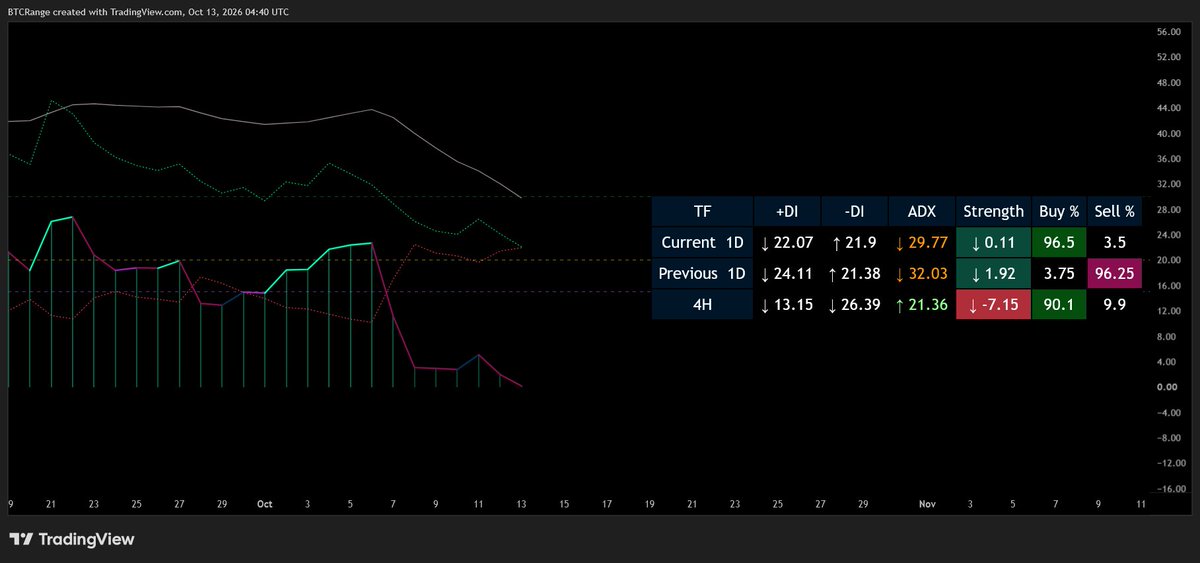
Task: Click the TradingView logo in the corner
Action: click(x=71, y=540)
